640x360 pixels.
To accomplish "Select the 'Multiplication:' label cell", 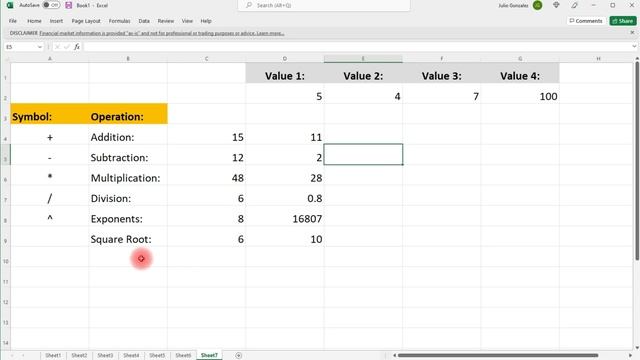I will 128,175.
